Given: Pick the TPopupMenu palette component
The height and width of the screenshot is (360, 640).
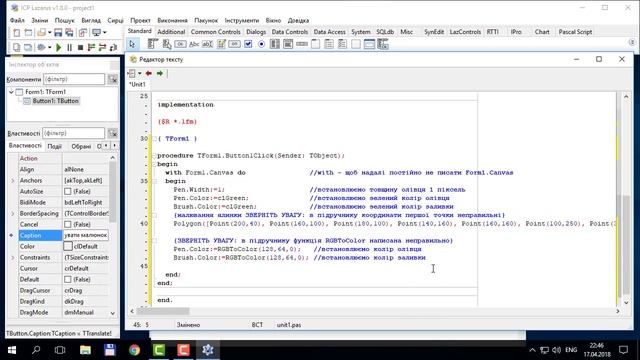Looking at the screenshot, I should click(167, 44).
